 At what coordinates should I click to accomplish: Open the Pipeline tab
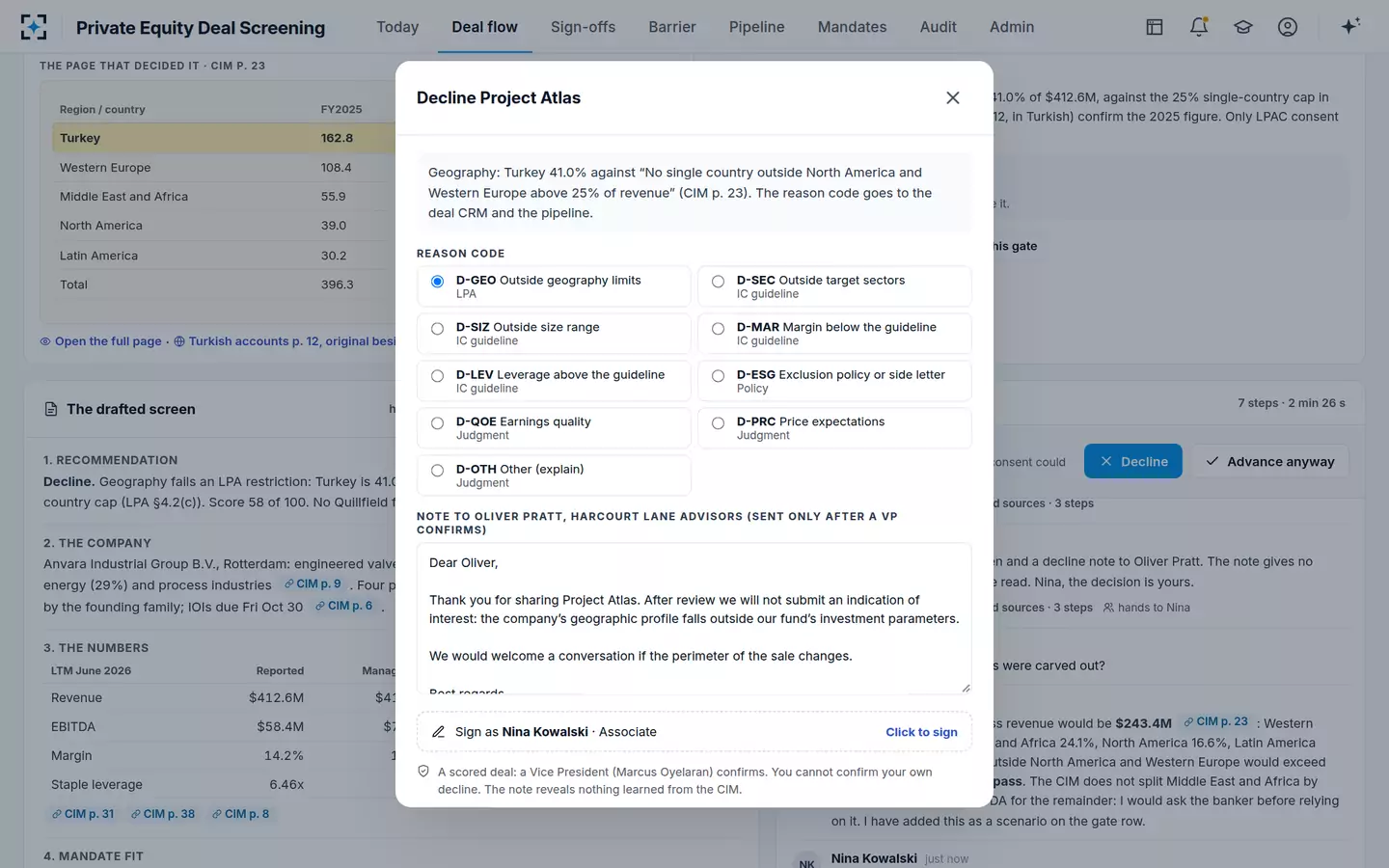(757, 27)
